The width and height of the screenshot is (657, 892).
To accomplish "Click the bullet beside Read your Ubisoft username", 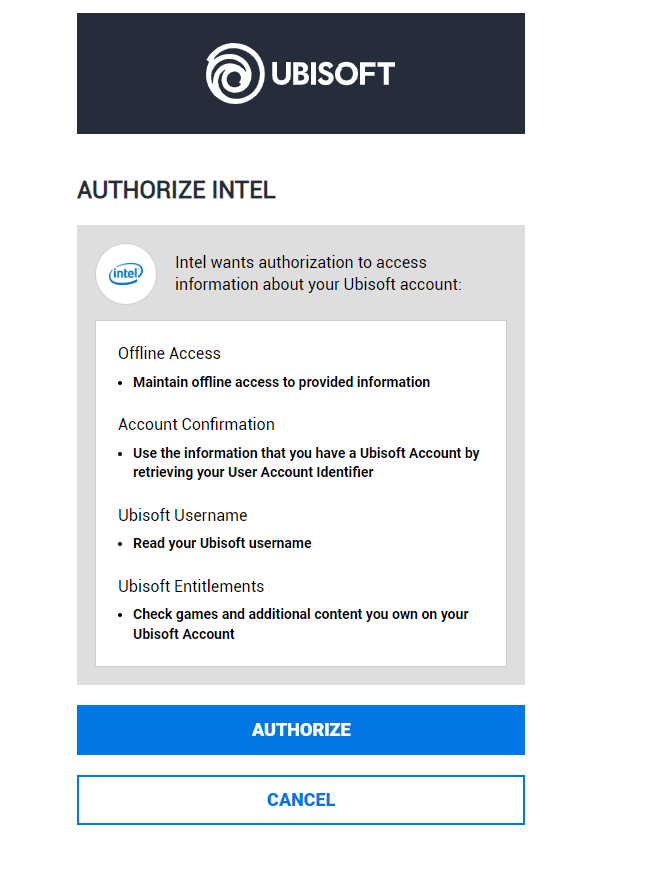I will [x=122, y=543].
